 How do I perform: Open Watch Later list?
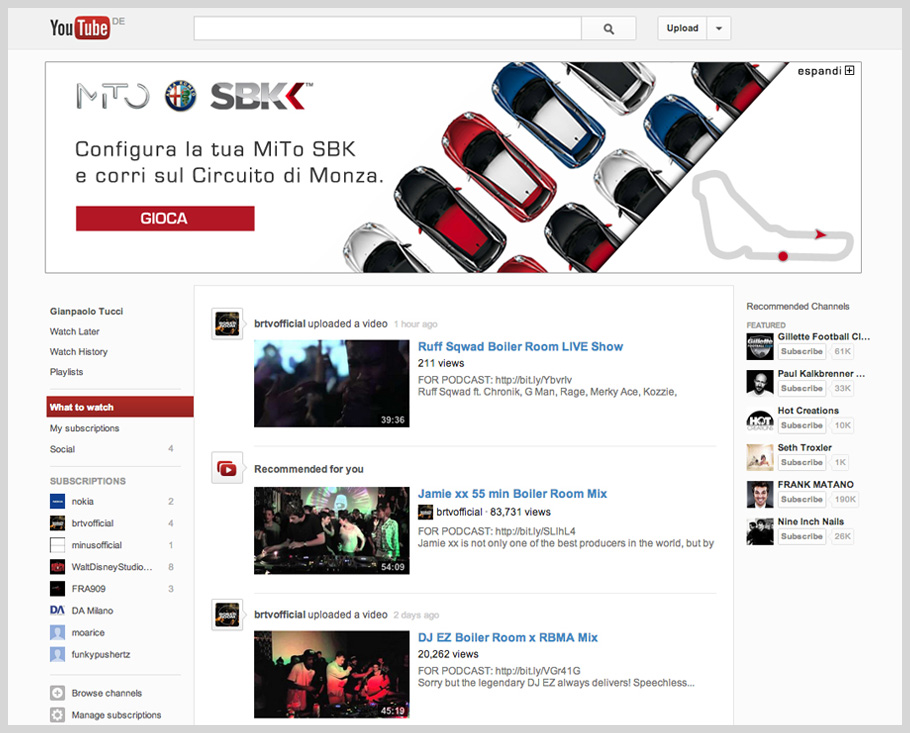tap(74, 331)
